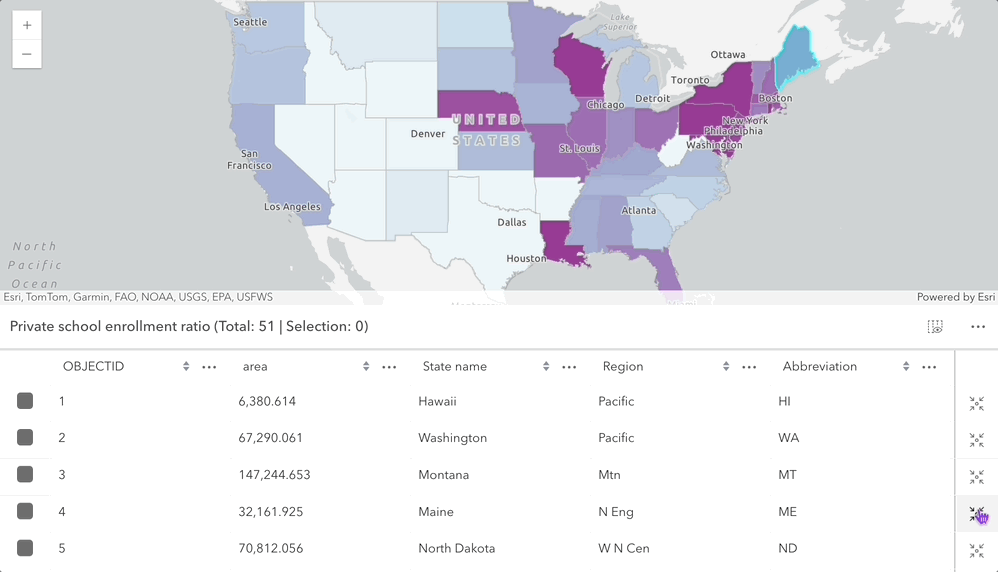Sort by the OBJECTID column arrows
998x572 pixels.
pyautogui.click(x=186, y=367)
